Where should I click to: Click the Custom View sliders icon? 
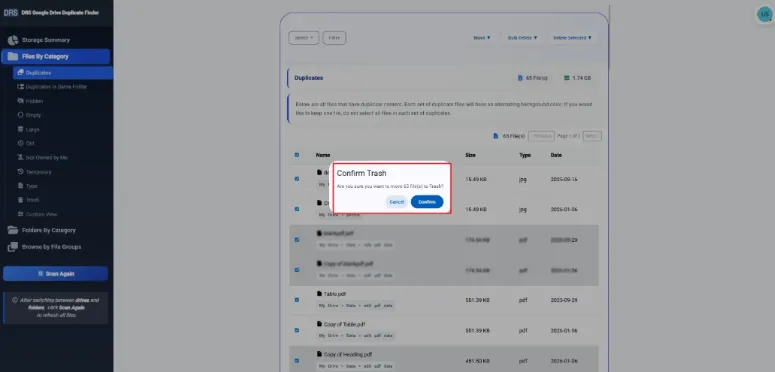click(x=20, y=214)
